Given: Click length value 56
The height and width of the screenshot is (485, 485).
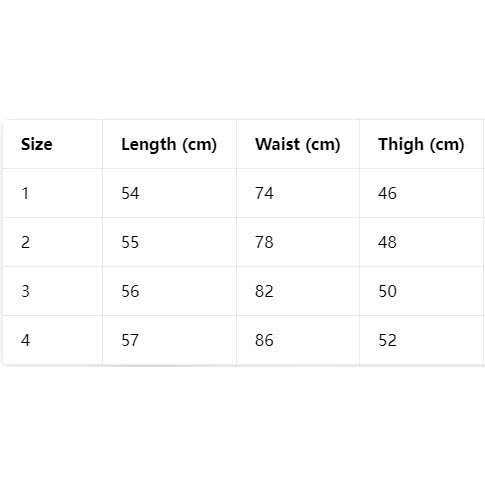Looking at the screenshot, I should pos(130,291).
